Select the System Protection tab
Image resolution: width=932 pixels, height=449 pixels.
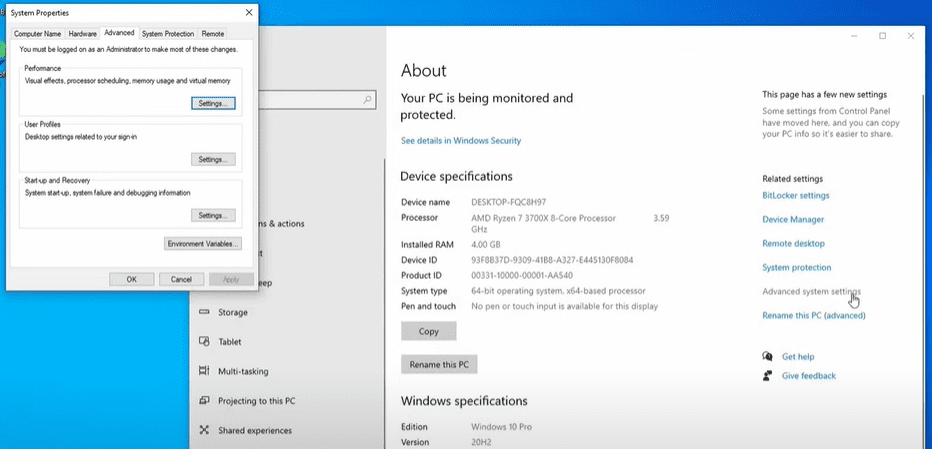point(167,34)
